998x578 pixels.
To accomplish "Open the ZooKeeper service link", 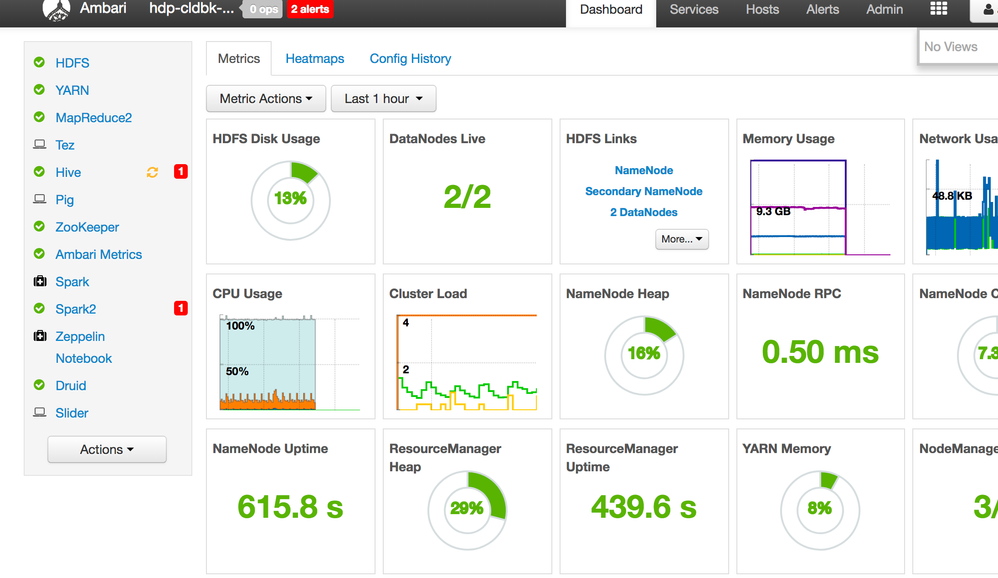I will pyautogui.click(x=87, y=227).
